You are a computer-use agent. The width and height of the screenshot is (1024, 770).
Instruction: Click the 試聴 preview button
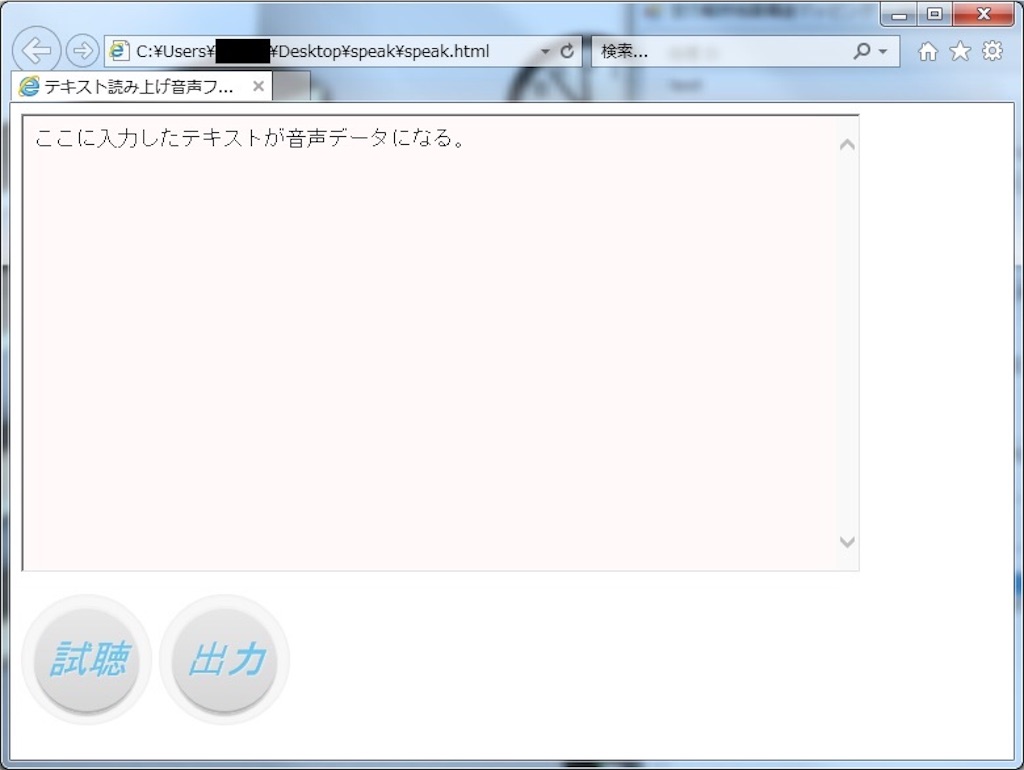click(x=87, y=659)
